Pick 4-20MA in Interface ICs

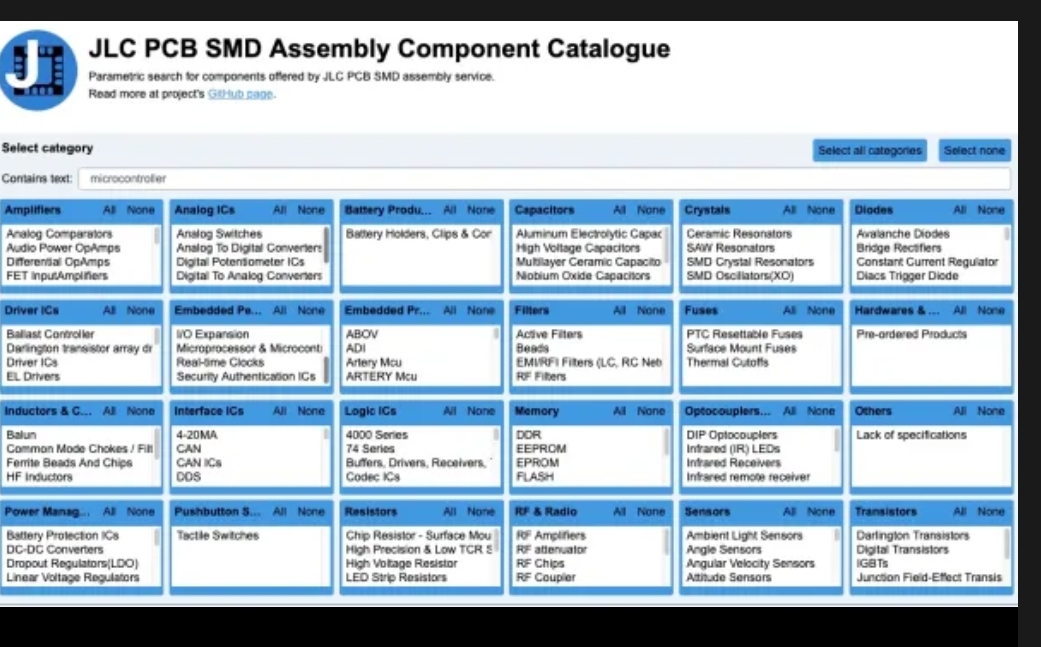(197, 435)
